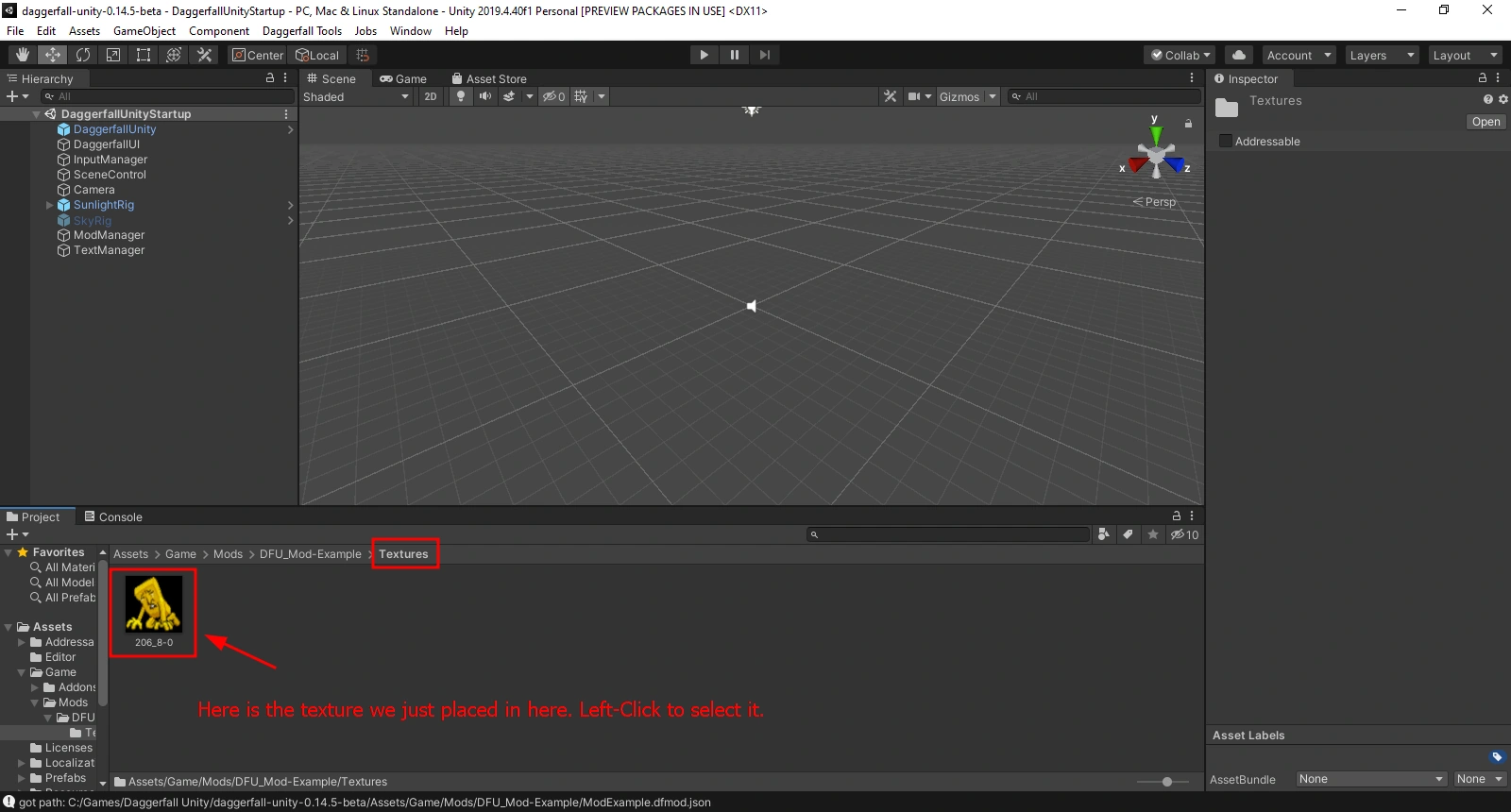Select the Rotate tool
This screenshot has height=812, width=1511.
point(83,55)
